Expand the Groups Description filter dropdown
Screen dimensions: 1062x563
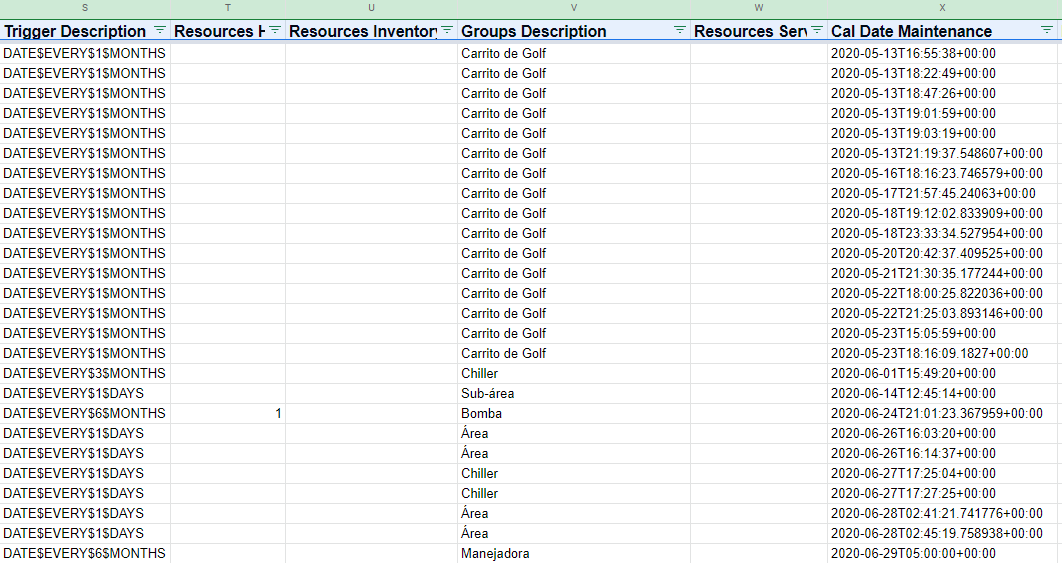coord(680,31)
